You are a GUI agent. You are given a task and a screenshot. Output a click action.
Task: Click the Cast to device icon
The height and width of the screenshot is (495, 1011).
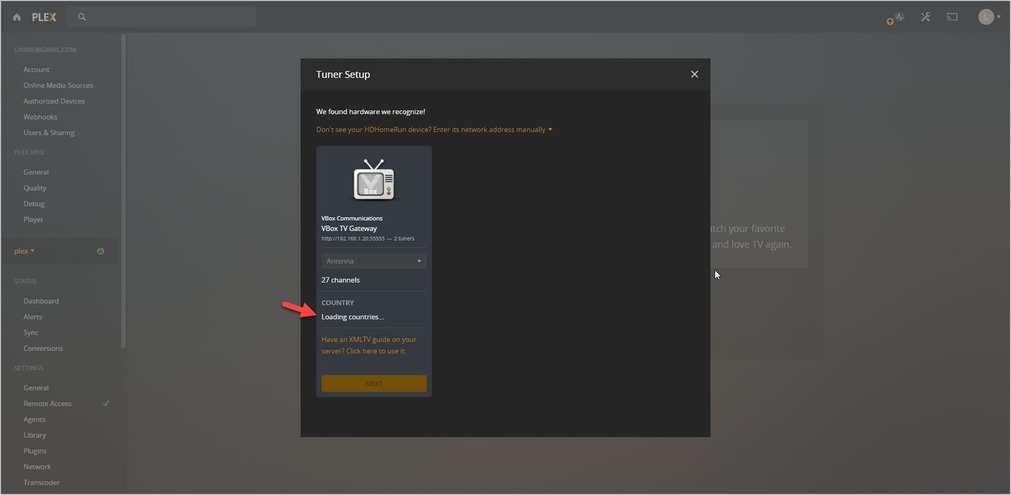pos(952,17)
